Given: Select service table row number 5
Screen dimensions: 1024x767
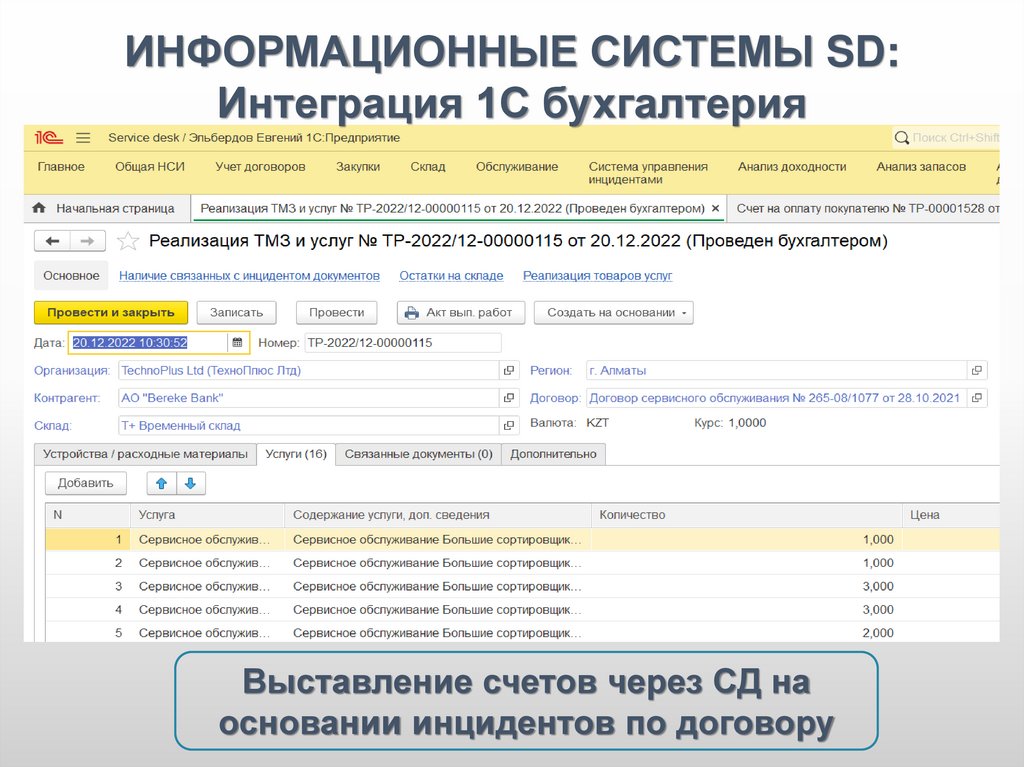Looking at the screenshot, I should 522,632.
